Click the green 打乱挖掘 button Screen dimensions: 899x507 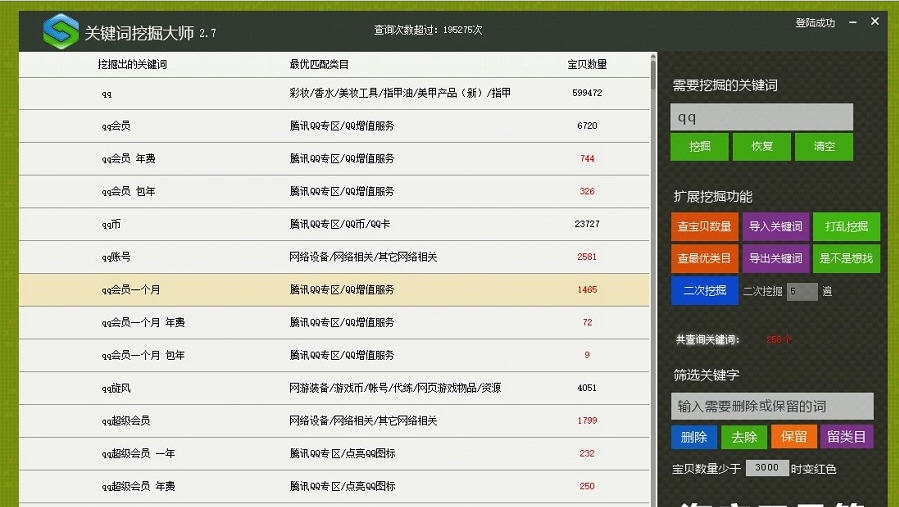click(x=846, y=227)
